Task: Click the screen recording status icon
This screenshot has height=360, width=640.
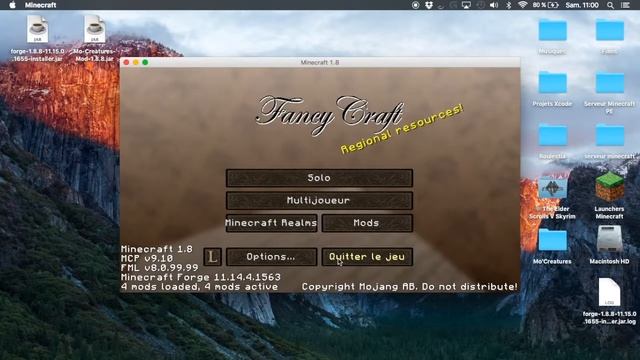Action: (x=416, y=5)
